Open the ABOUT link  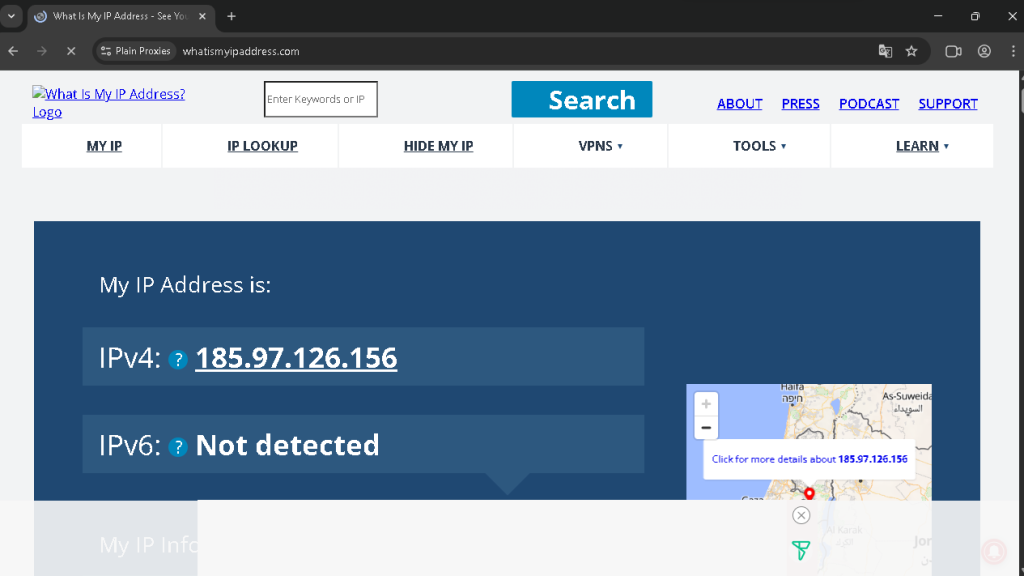pyautogui.click(x=739, y=104)
